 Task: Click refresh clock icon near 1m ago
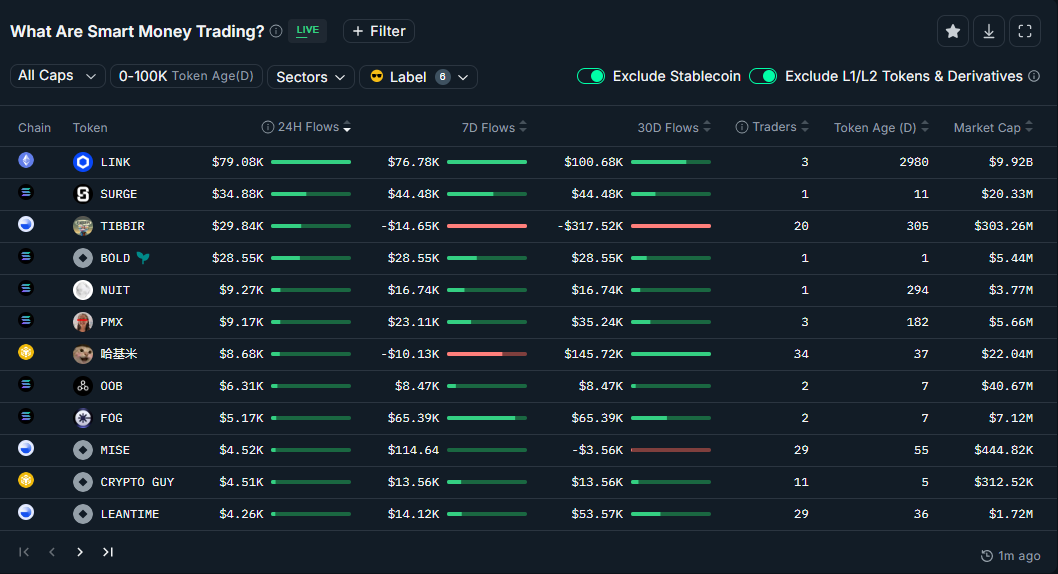click(x=986, y=556)
